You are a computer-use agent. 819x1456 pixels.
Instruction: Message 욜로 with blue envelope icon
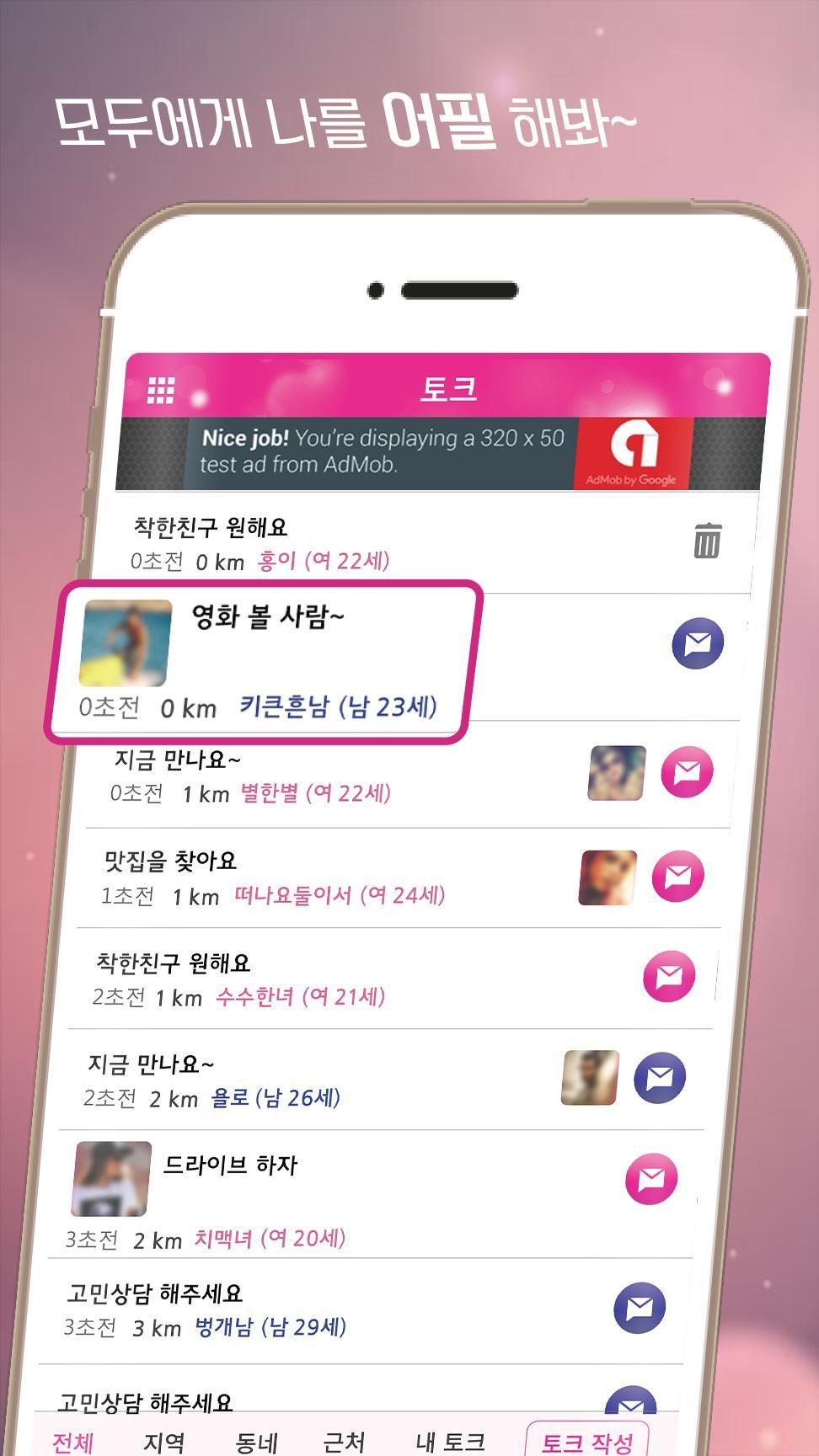click(660, 1077)
